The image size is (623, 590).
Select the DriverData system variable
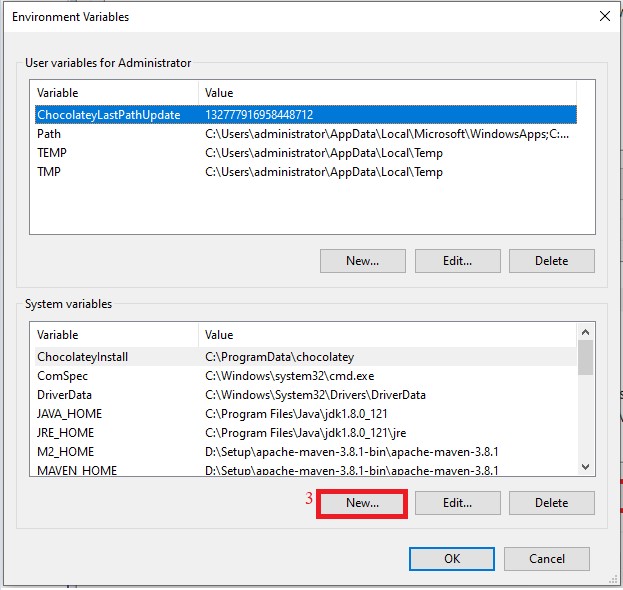[x=306, y=395]
